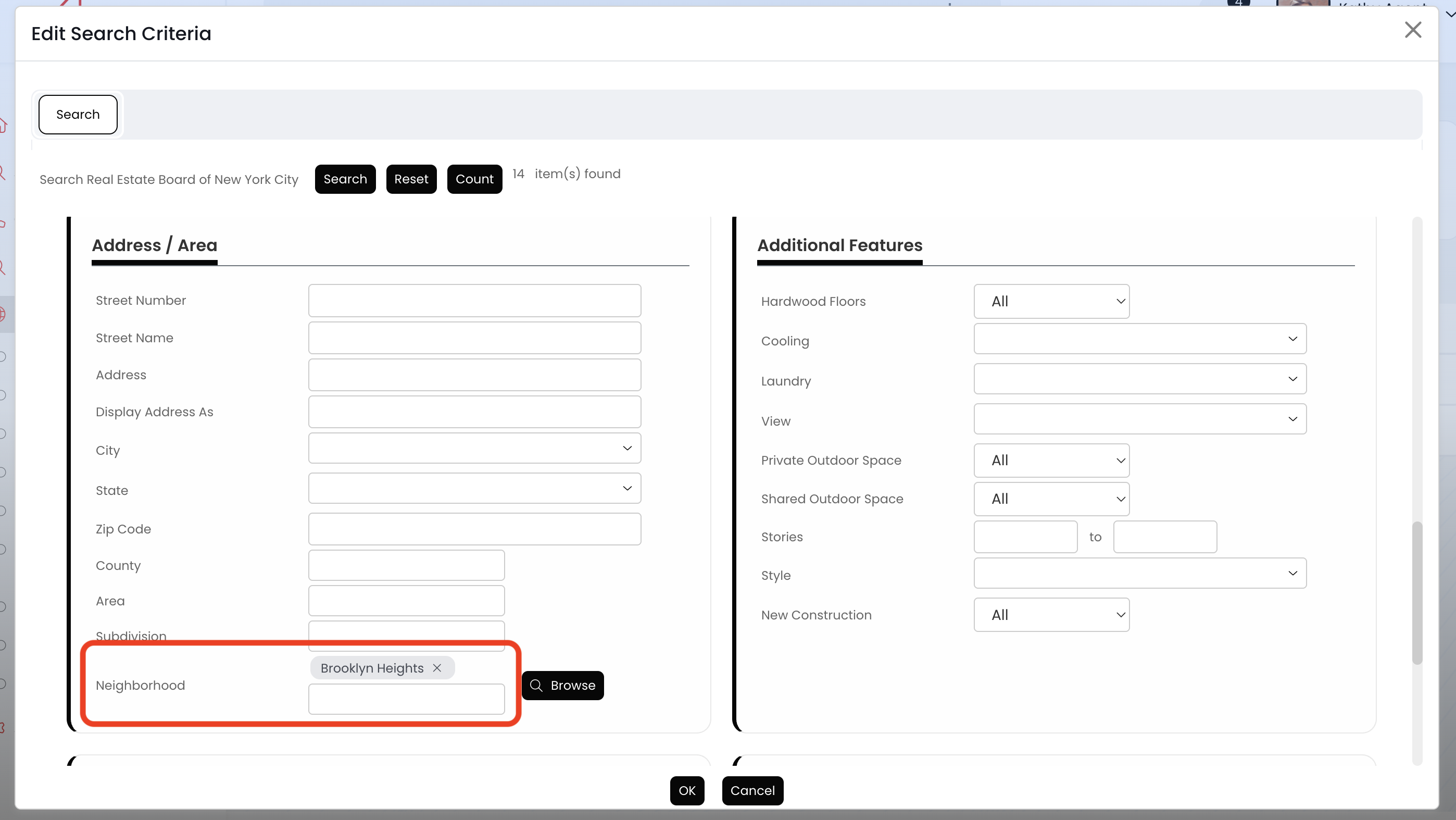
Task: Select the Search tab
Action: pyautogui.click(x=78, y=115)
